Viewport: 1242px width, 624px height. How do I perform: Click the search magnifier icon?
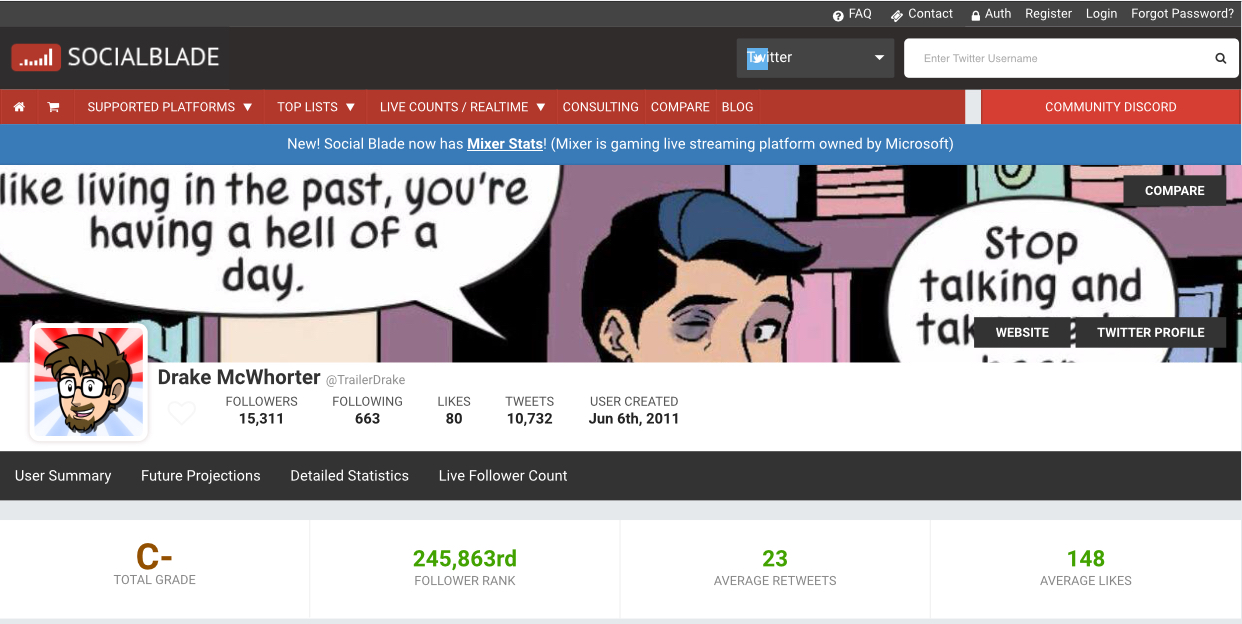click(1220, 58)
